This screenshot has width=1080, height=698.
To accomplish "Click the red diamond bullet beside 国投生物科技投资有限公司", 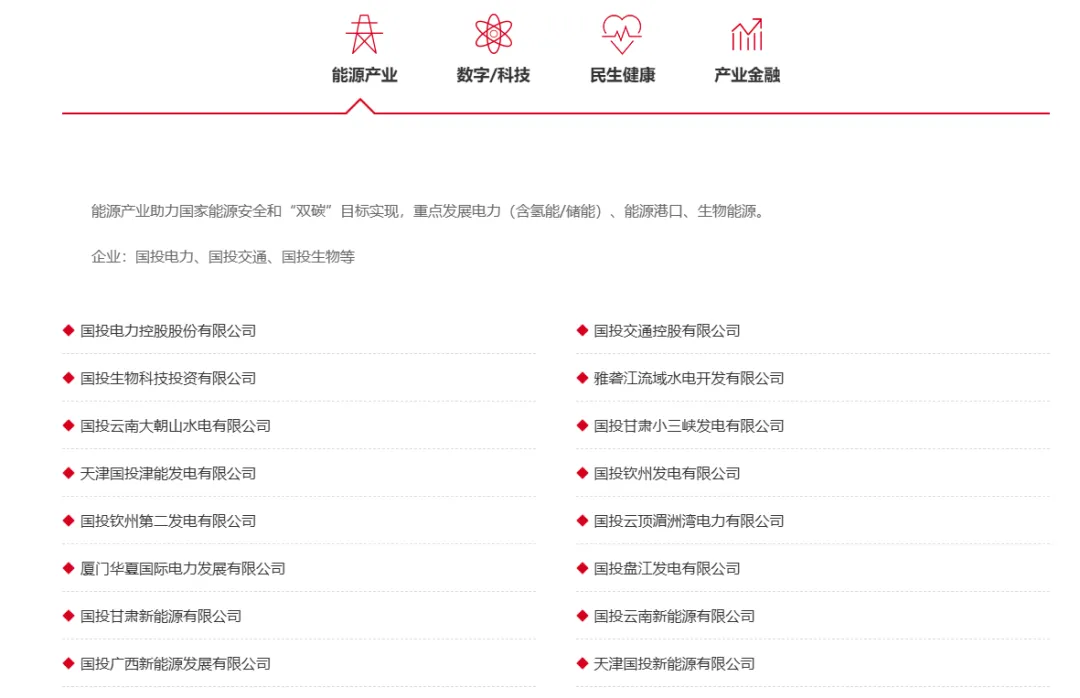I will pos(68,378).
